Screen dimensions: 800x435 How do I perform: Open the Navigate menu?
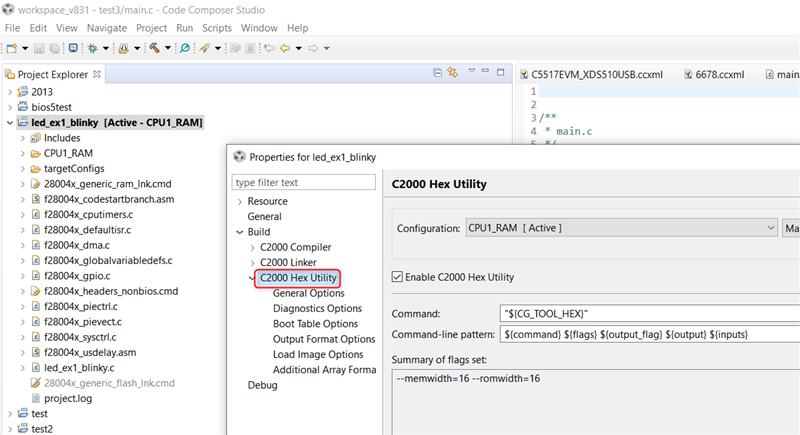coord(107,28)
